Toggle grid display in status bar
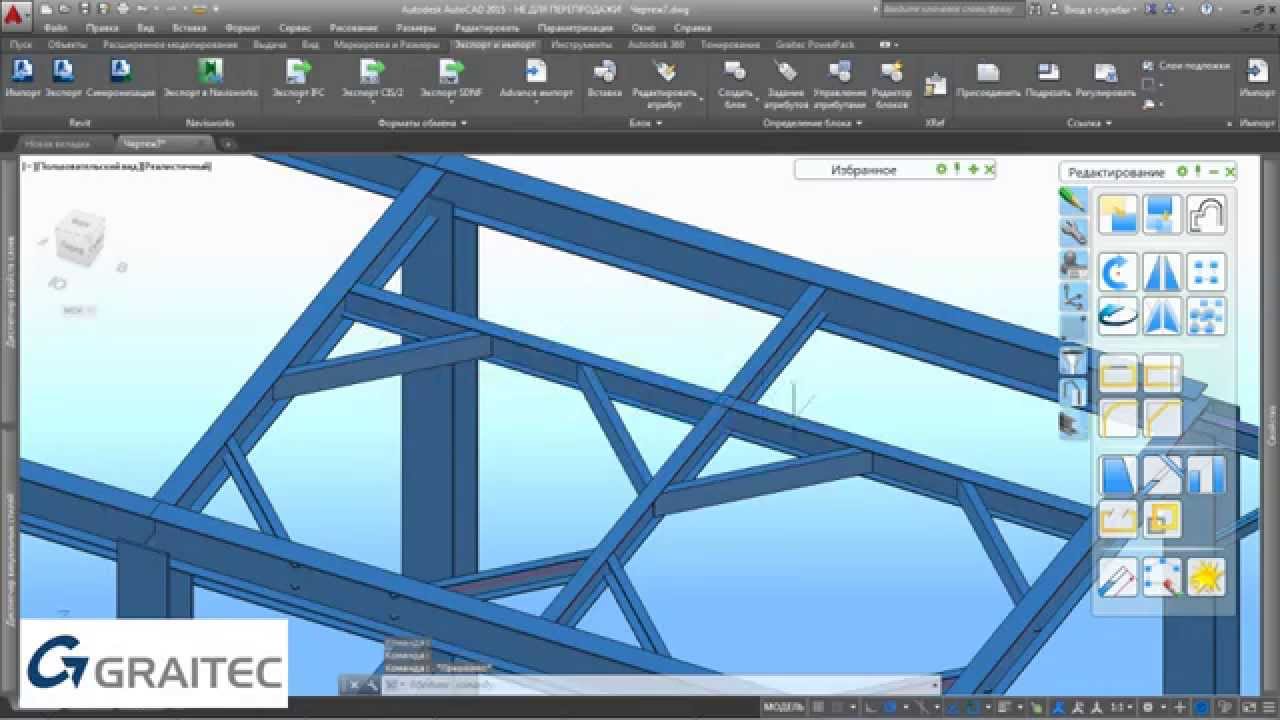Image resolution: width=1280 pixels, height=720 pixels. tap(819, 707)
